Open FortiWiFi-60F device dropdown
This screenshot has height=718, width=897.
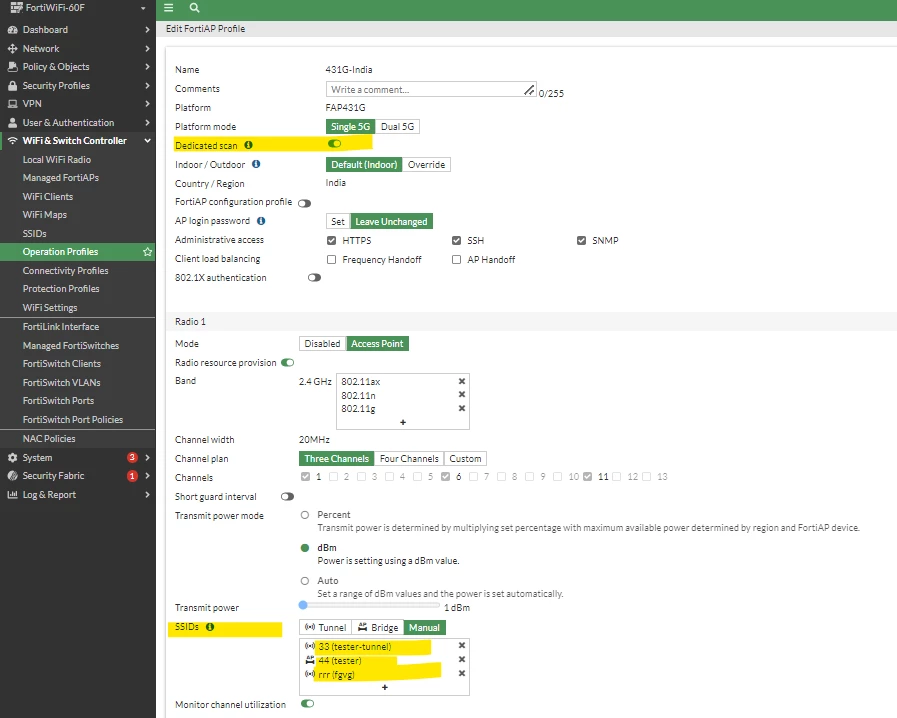(x=143, y=9)
